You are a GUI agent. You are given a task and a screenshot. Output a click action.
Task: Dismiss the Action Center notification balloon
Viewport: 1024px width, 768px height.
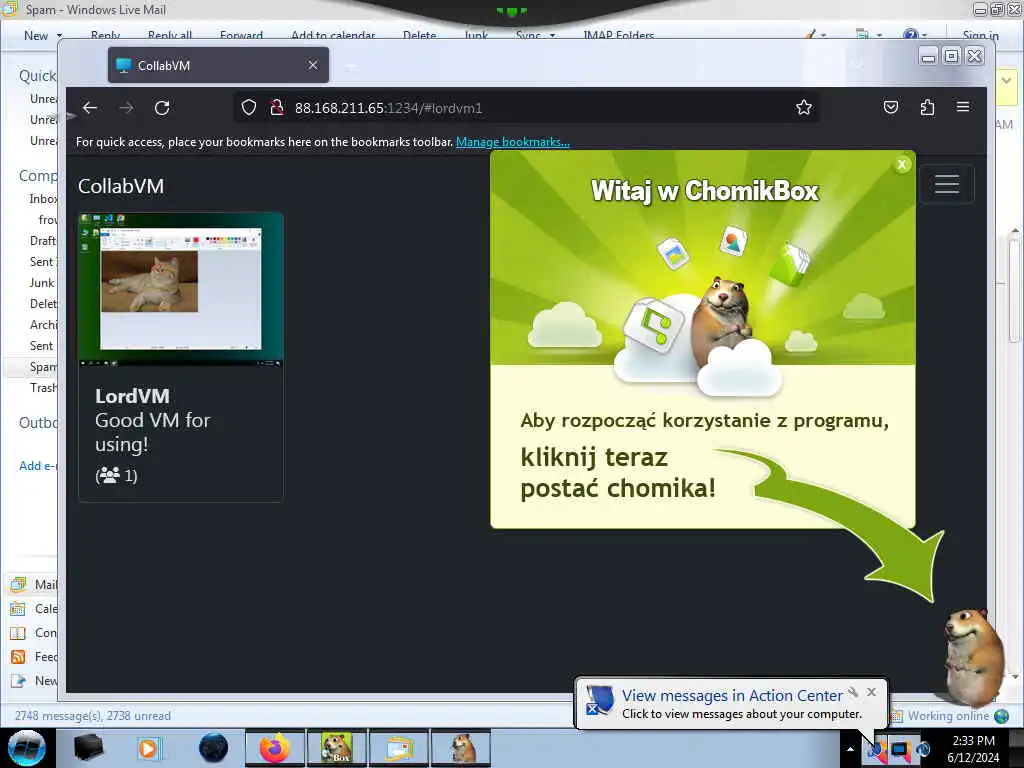click(x=871, y=692)
